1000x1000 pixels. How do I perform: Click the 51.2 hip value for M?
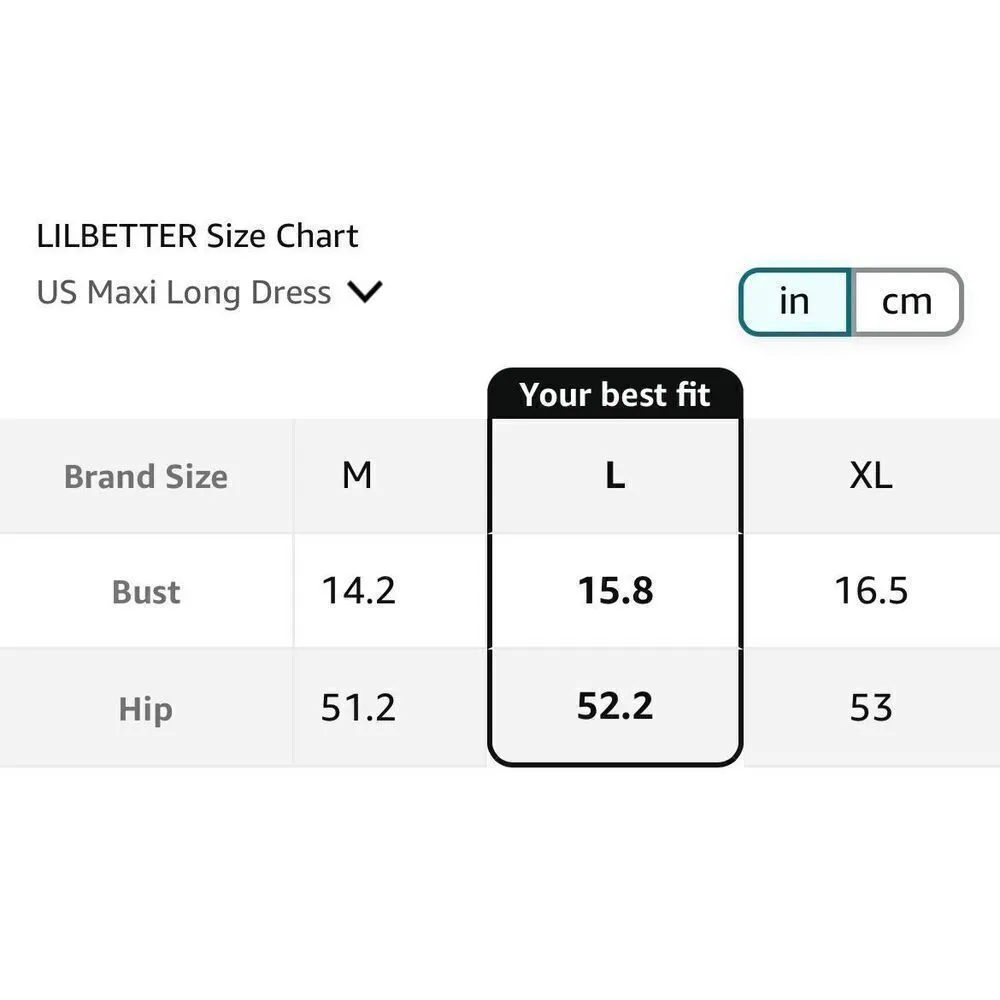point(358,707)
